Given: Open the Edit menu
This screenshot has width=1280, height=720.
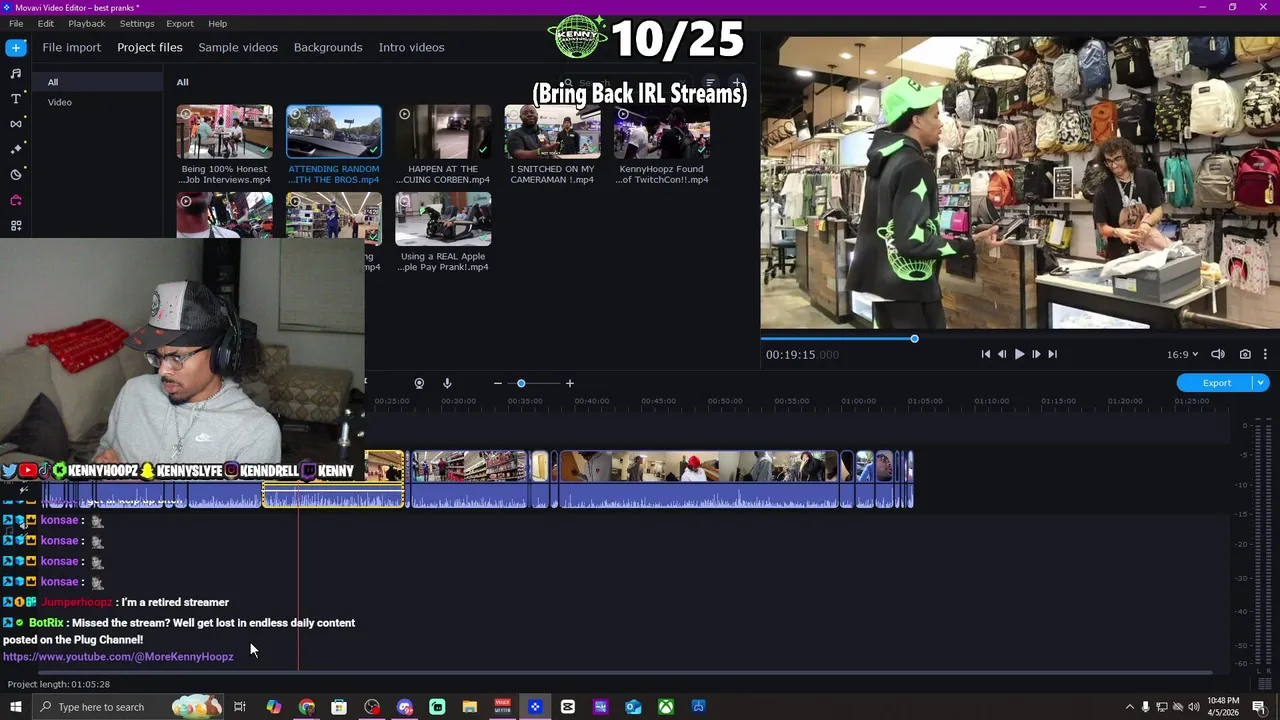Looking at the screenshot, I should coord(46,23).
